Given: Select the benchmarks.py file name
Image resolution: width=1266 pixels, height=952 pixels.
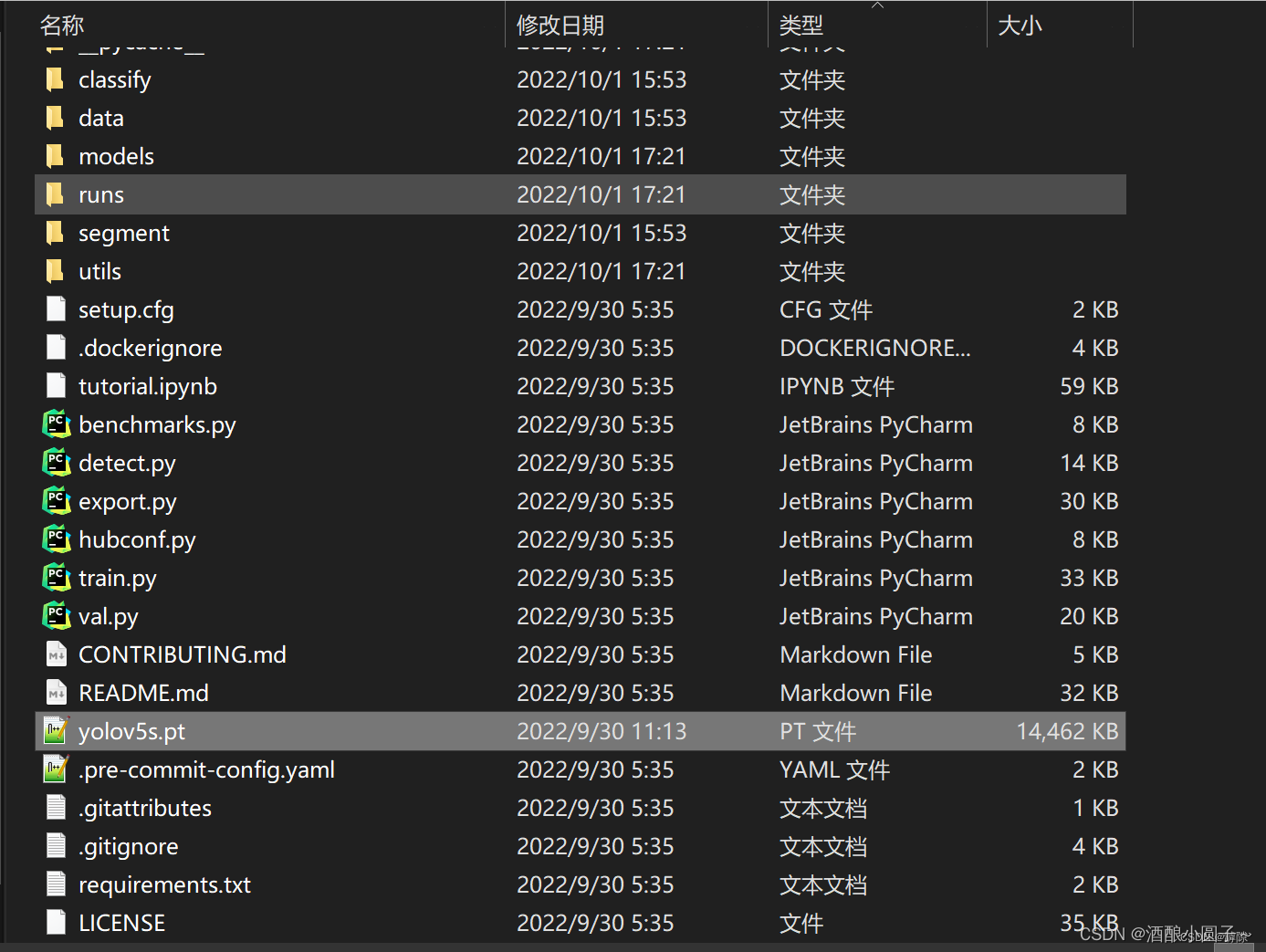Looking at the screenshot, I should tap(157, 425).
